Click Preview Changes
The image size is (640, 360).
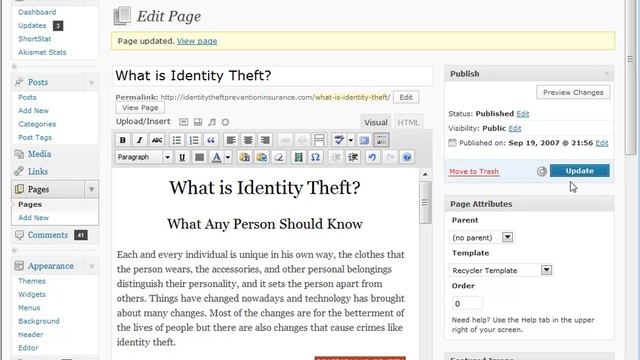(573, 92)
